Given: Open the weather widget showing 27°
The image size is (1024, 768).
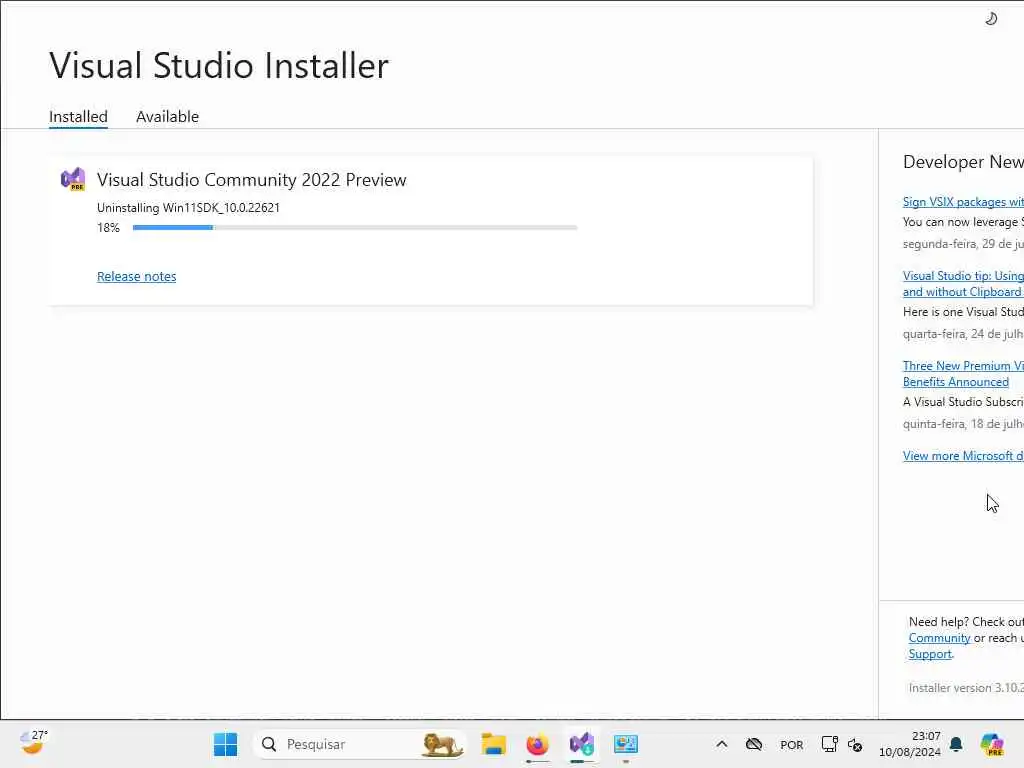Looking at the screenshot, I should (x=33, y=743).
